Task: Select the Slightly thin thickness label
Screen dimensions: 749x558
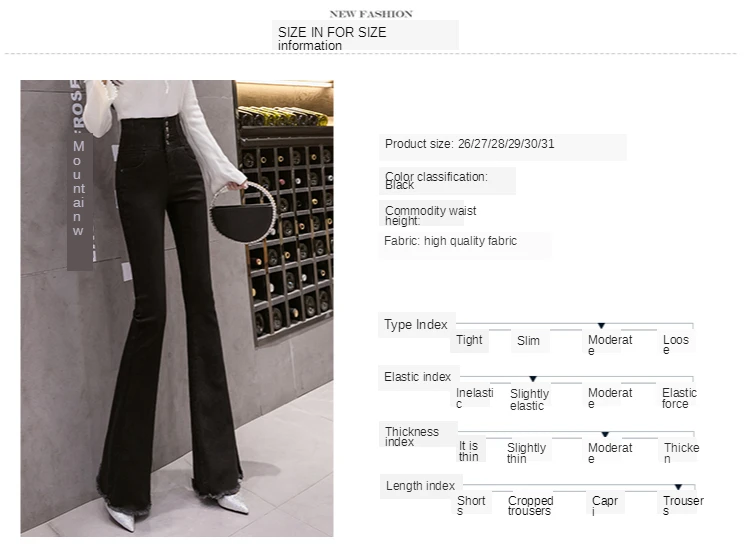Action: (526, 452)
